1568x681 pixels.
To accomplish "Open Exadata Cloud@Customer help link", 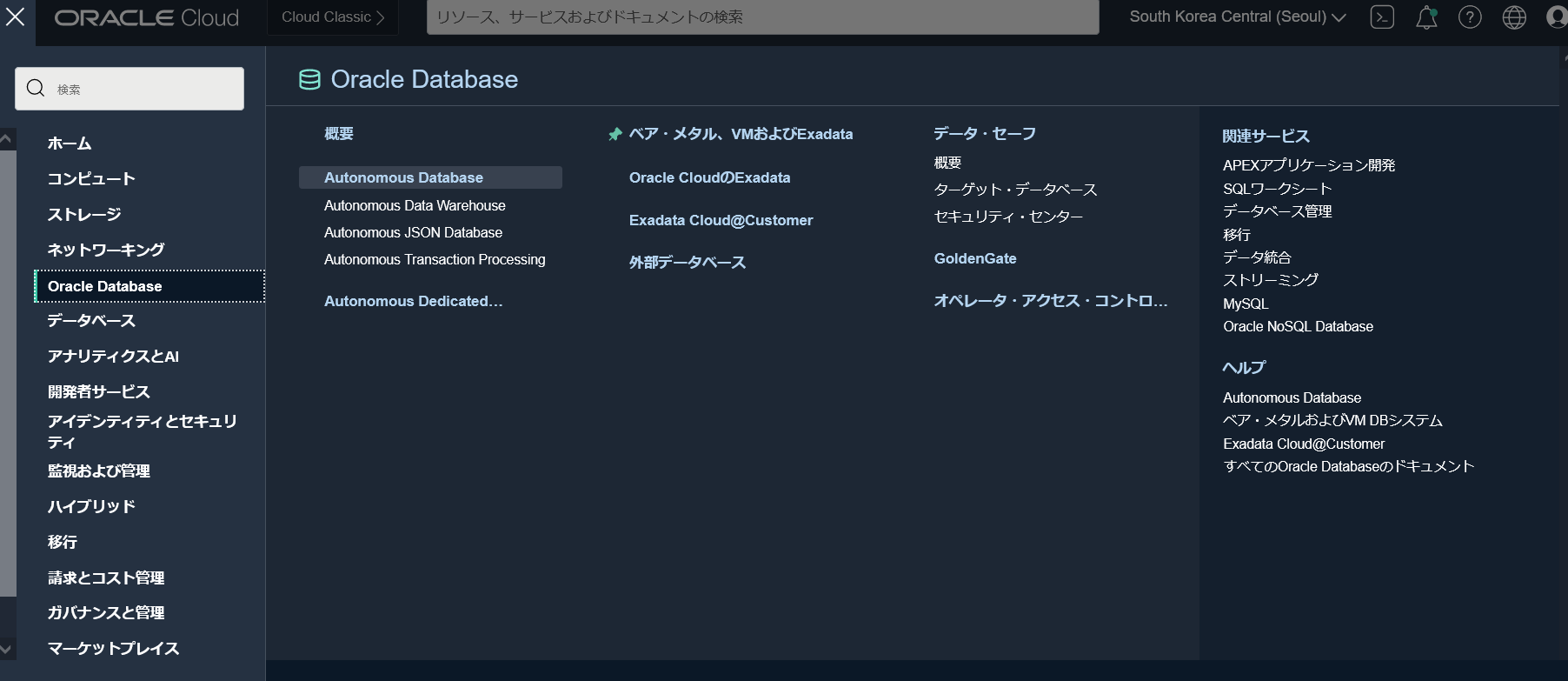I will [x=1304, y=444].
